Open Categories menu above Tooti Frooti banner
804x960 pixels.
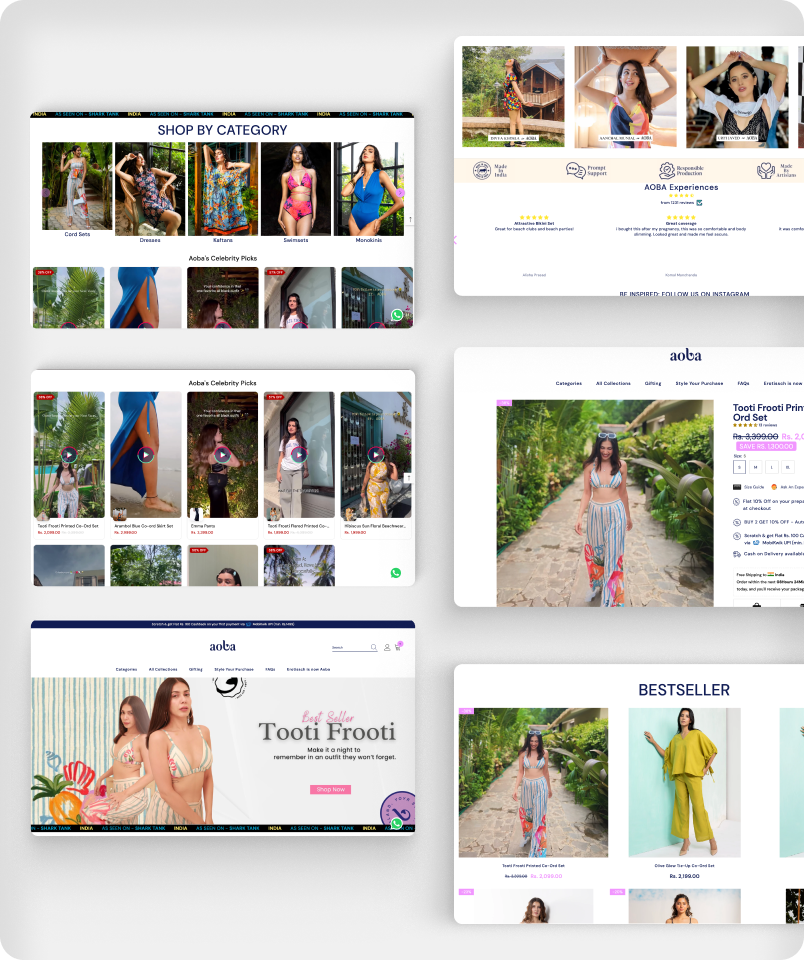point(126,669)
